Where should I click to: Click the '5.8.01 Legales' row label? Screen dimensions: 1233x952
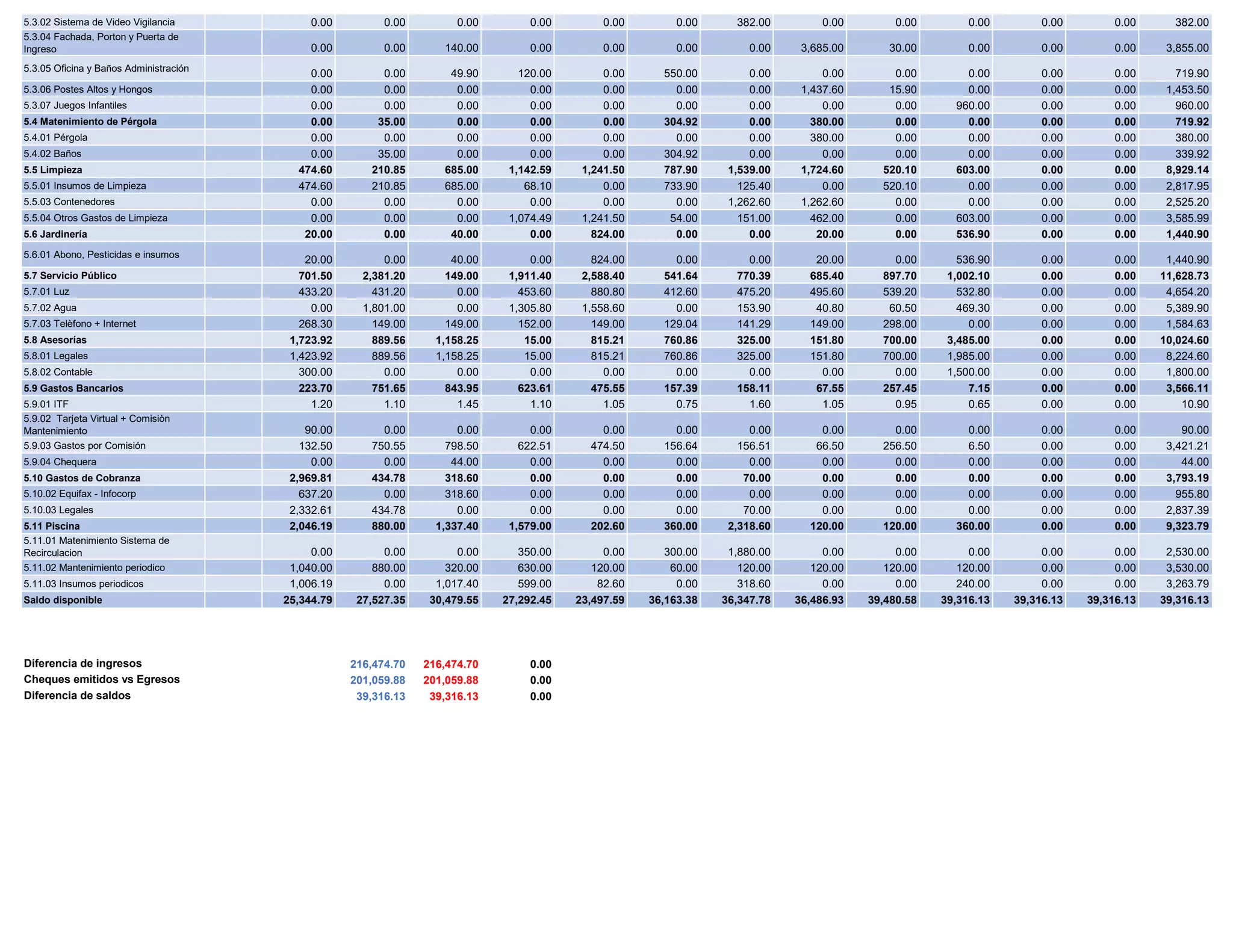tap(56, 356)
